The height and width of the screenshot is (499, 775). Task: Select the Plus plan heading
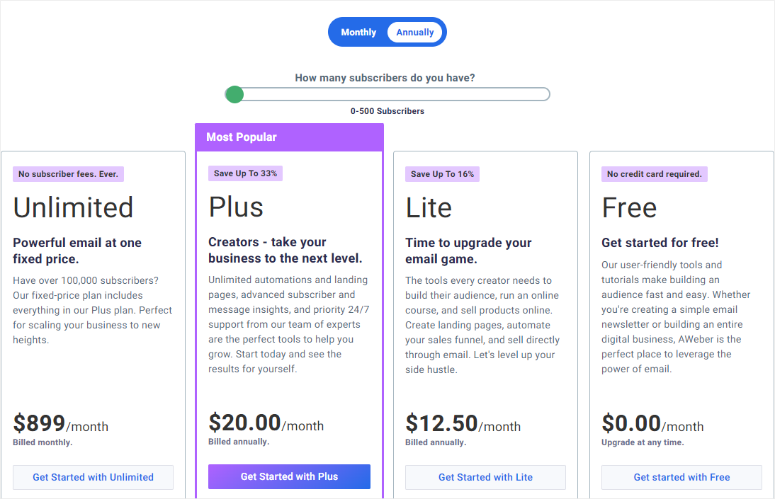click(x=236, y=207)
